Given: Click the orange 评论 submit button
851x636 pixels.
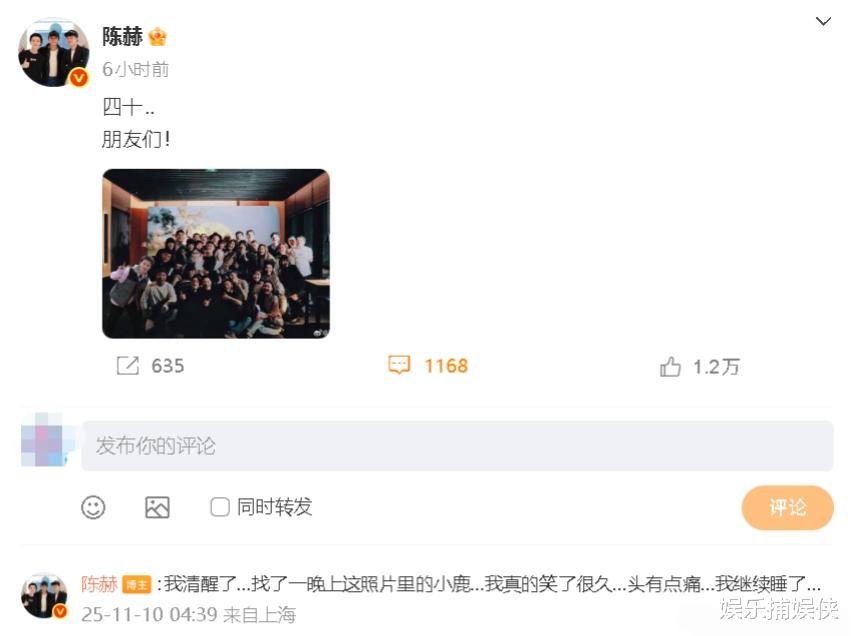Looking at the screenshot, I should pyautogui.click(x=788, y=507).
